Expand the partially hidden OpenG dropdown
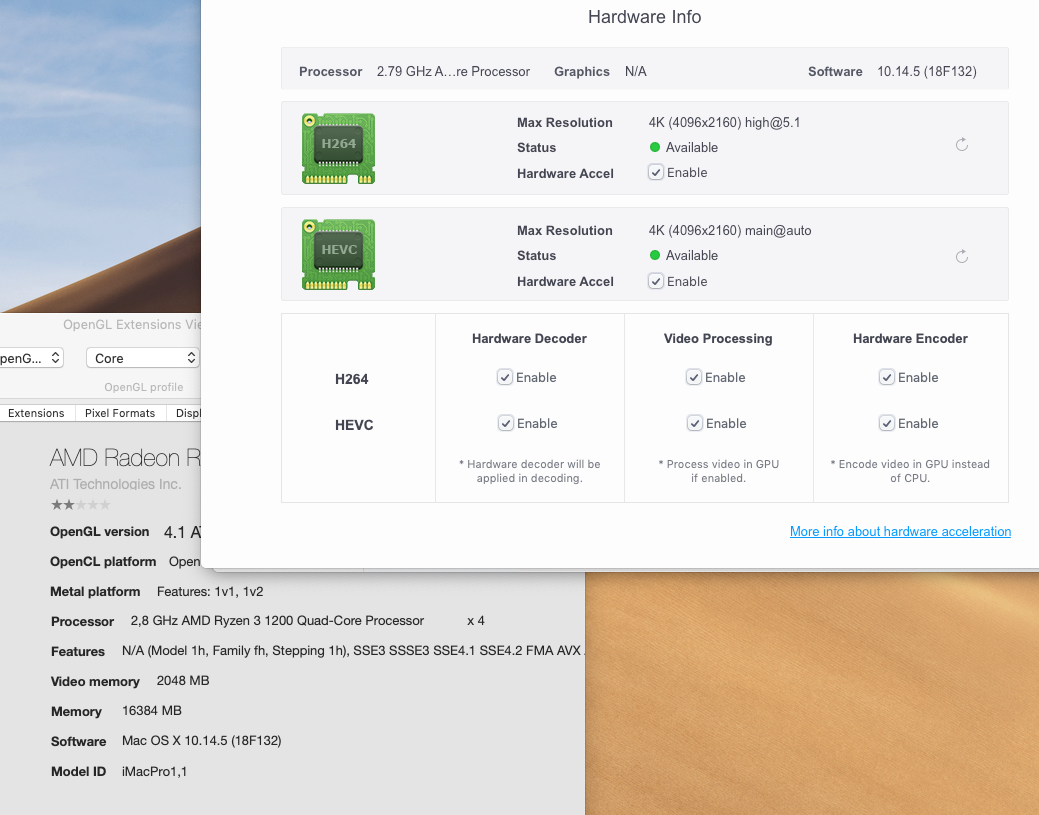Screen dimensions: 1039x815 click(30, 358)
